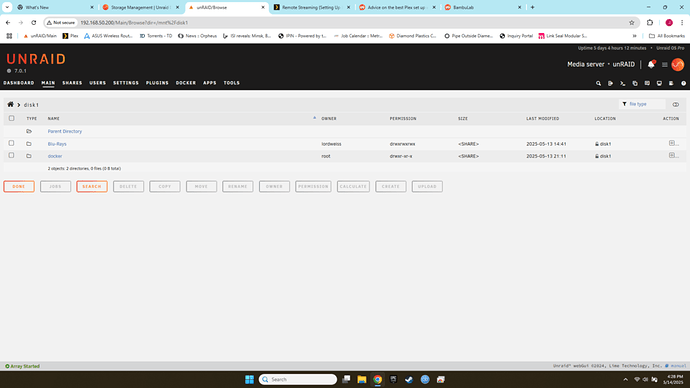Click the lock icon in Blu-Rays location
Screen dimensions: 690x388
597,144
